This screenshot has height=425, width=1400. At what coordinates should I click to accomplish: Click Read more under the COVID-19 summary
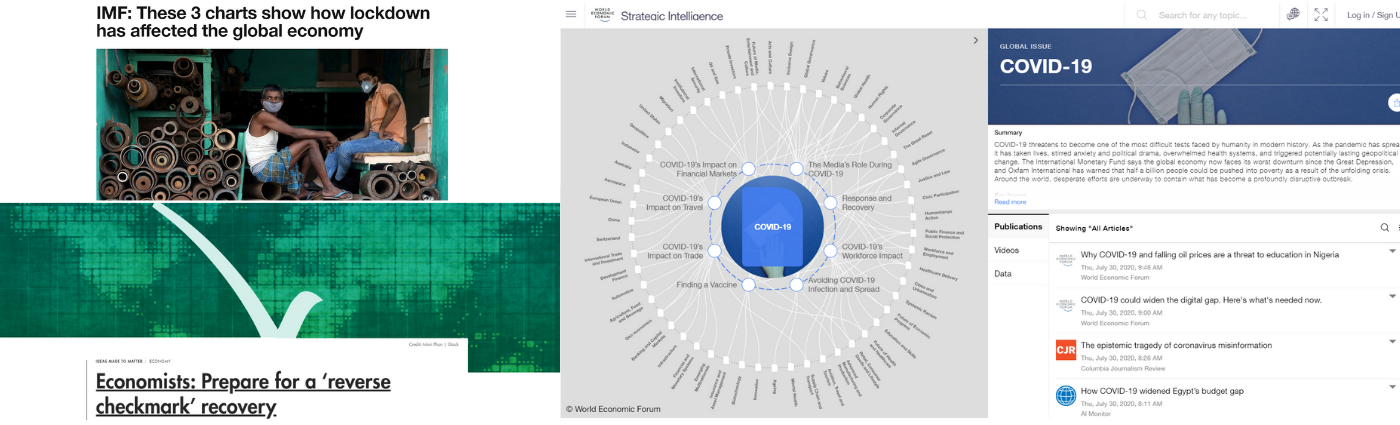(x=1010, y=202)
